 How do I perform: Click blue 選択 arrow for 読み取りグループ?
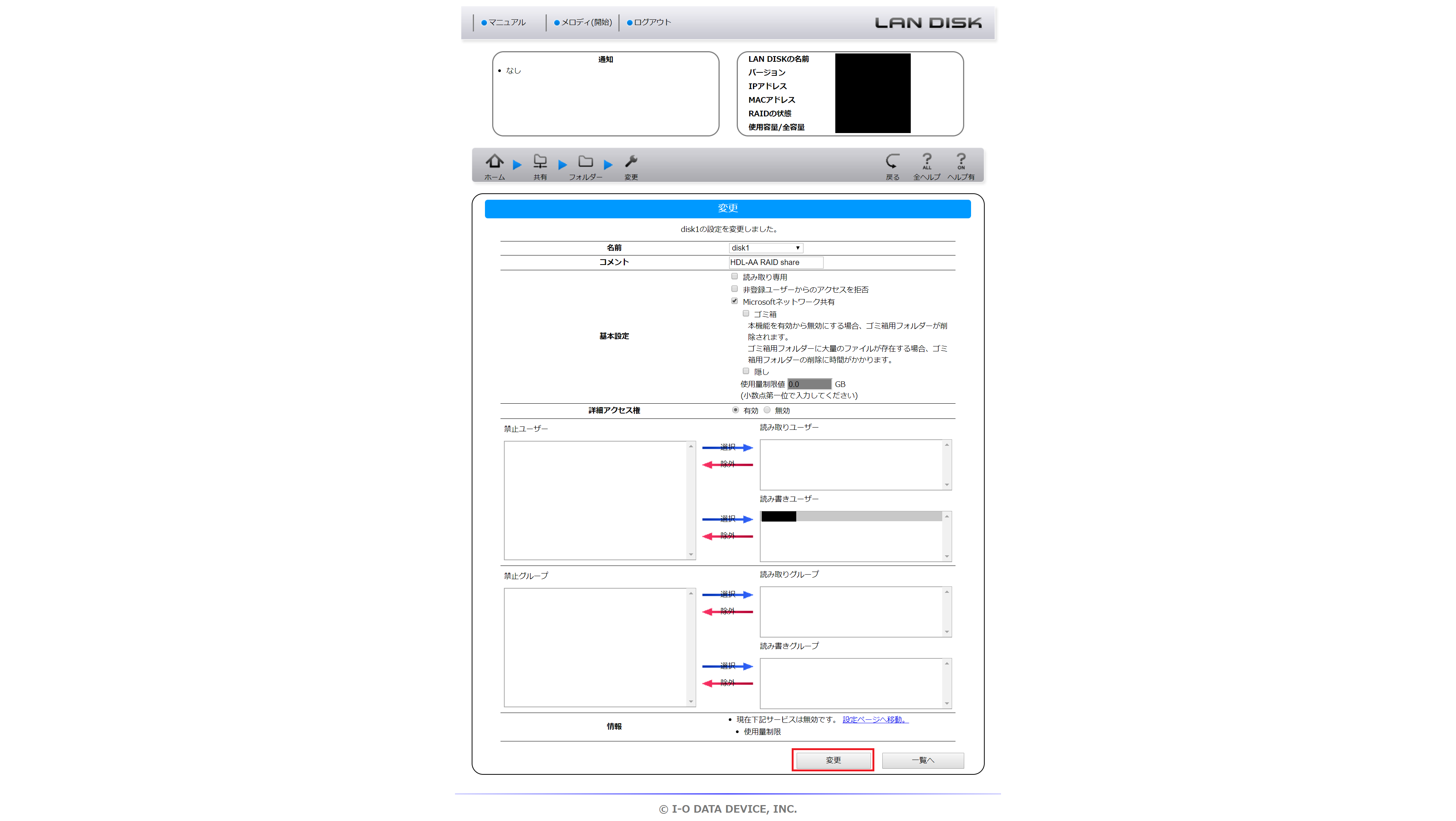pyautogui.click(x=728, y=594)
